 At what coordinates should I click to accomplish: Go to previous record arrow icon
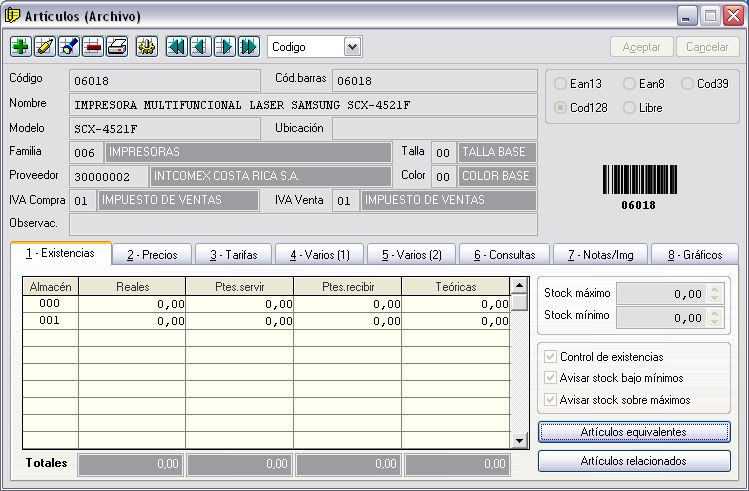pos(201,47)
